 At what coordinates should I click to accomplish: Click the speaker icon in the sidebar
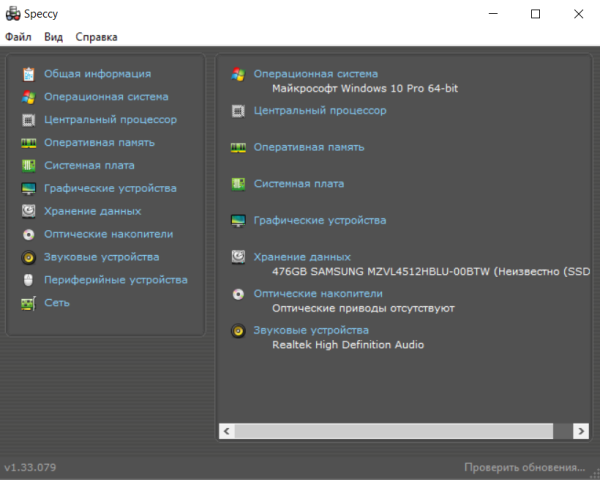tap(29, 257)
